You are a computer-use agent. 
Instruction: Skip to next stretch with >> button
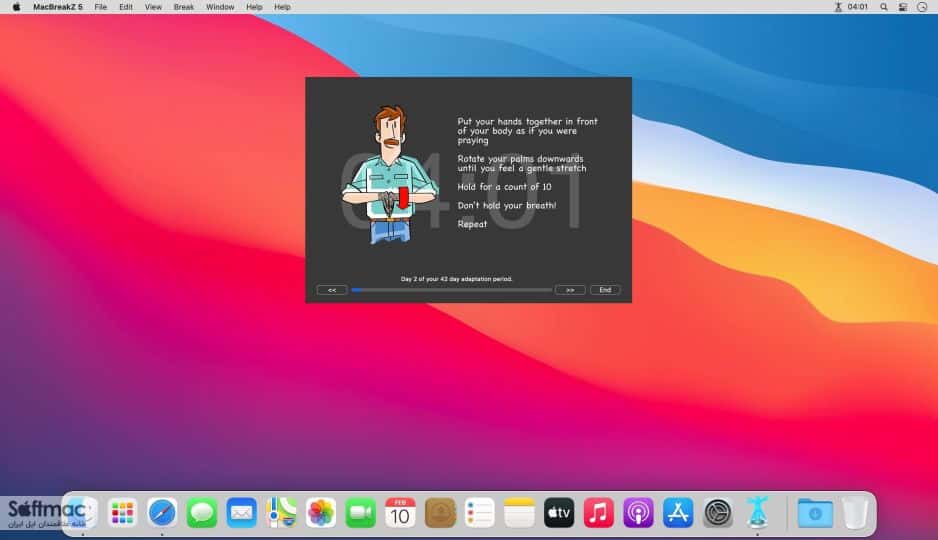coord(570,290)
